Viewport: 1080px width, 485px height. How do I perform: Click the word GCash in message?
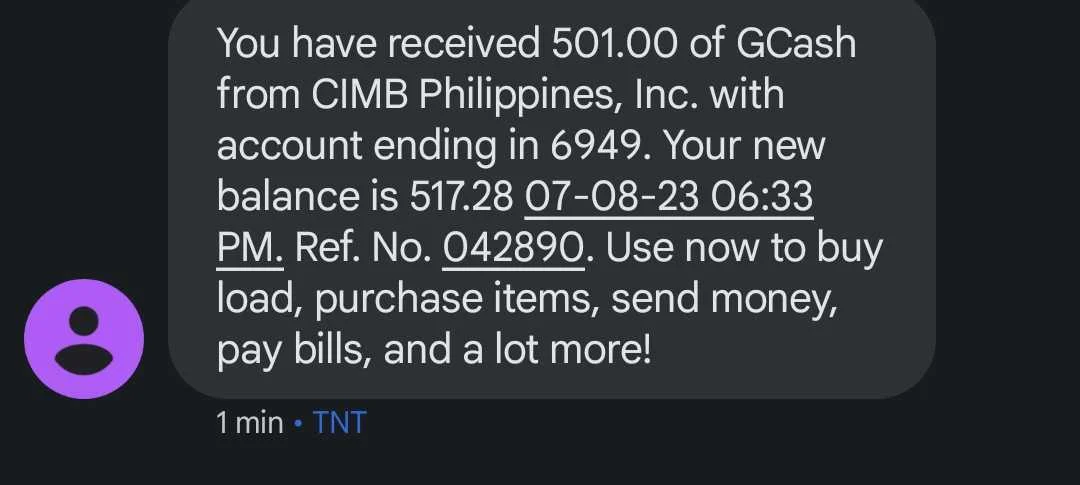pyautogui.click(x=796, y=43)
